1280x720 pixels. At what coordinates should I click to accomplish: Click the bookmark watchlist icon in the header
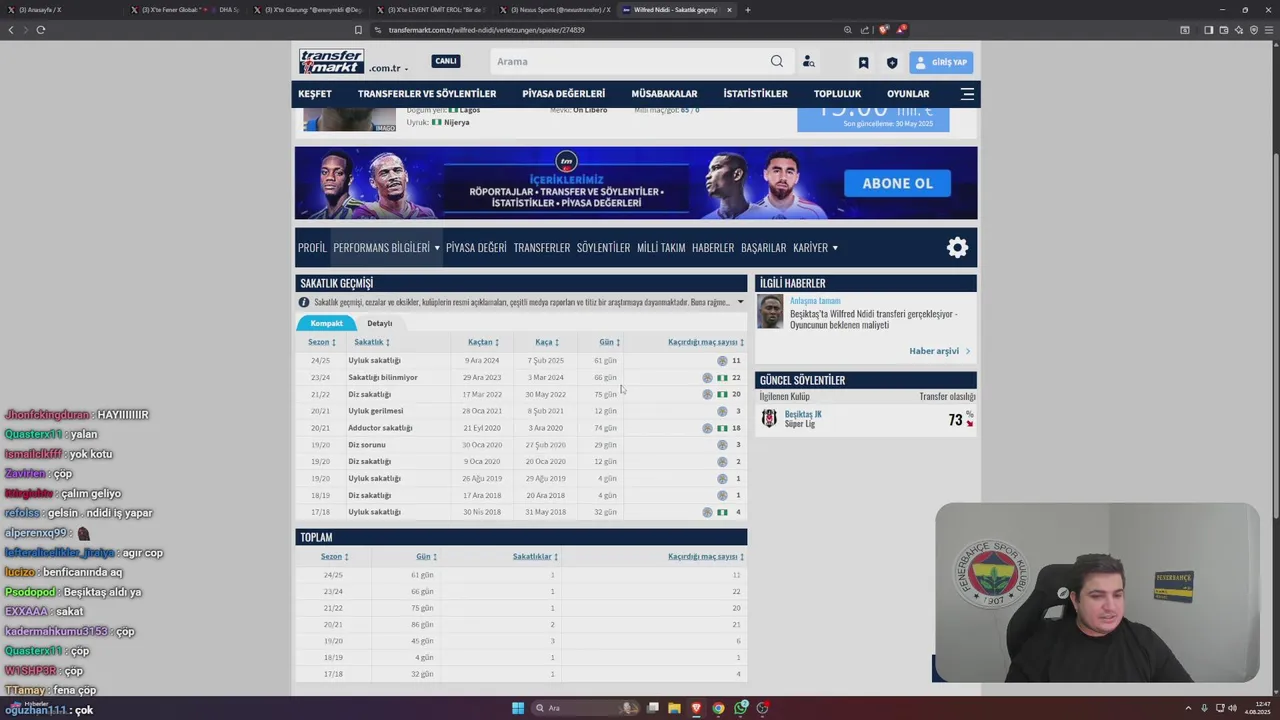863,63
